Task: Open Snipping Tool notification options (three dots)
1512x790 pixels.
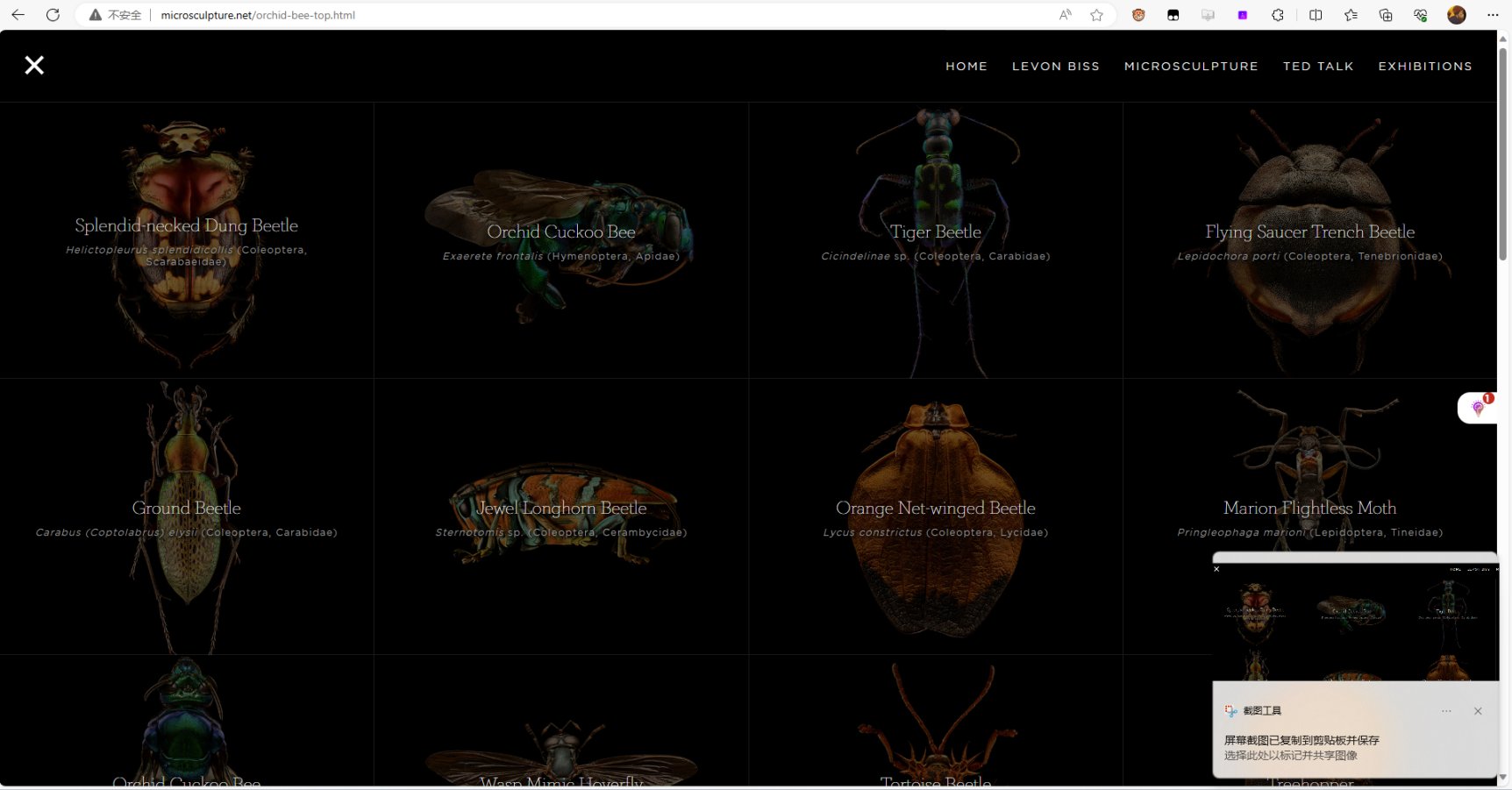Action: 1446,711
